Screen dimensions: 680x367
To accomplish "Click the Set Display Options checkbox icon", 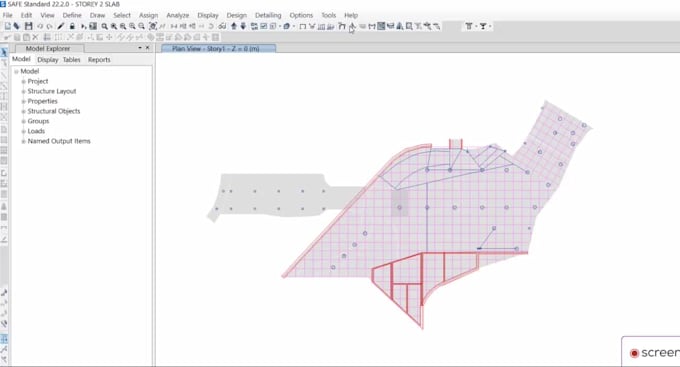I will pos(264,26).
